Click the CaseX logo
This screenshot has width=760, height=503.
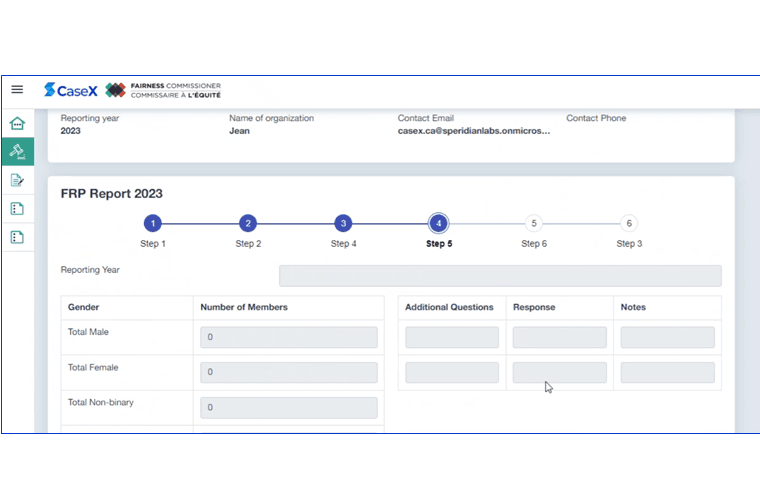point(70,90)
